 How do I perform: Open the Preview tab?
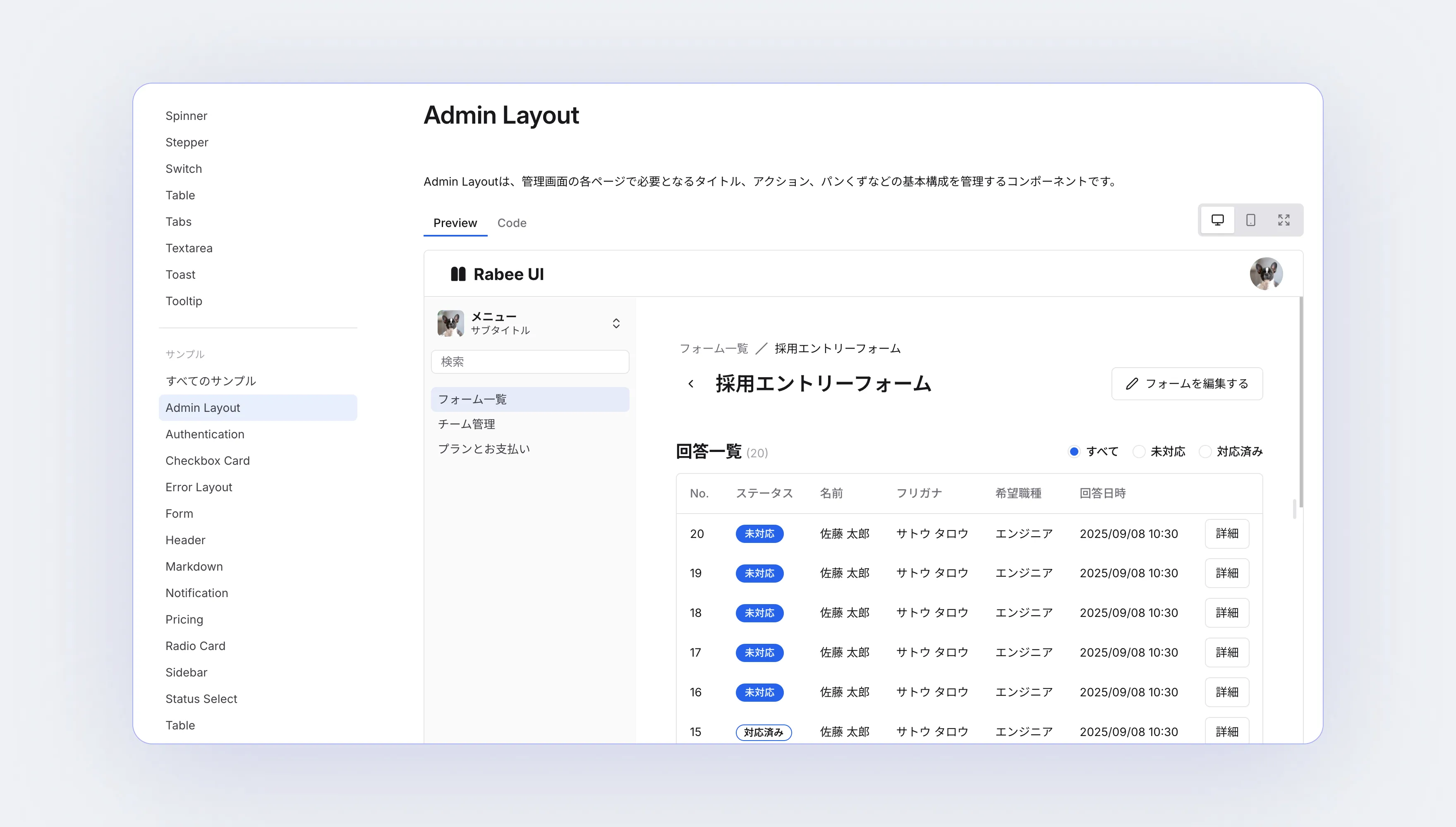[x=455, y=222]
